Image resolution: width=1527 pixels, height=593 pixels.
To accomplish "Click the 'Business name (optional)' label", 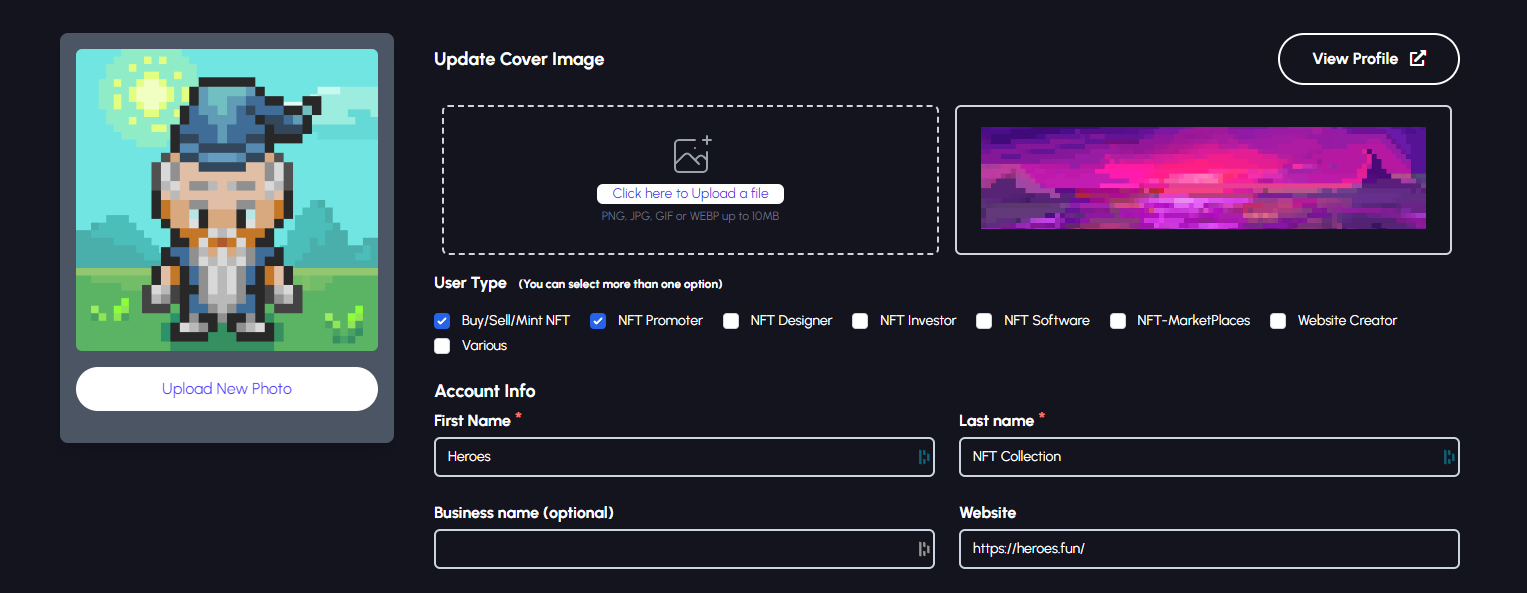I will click(524, 513).
